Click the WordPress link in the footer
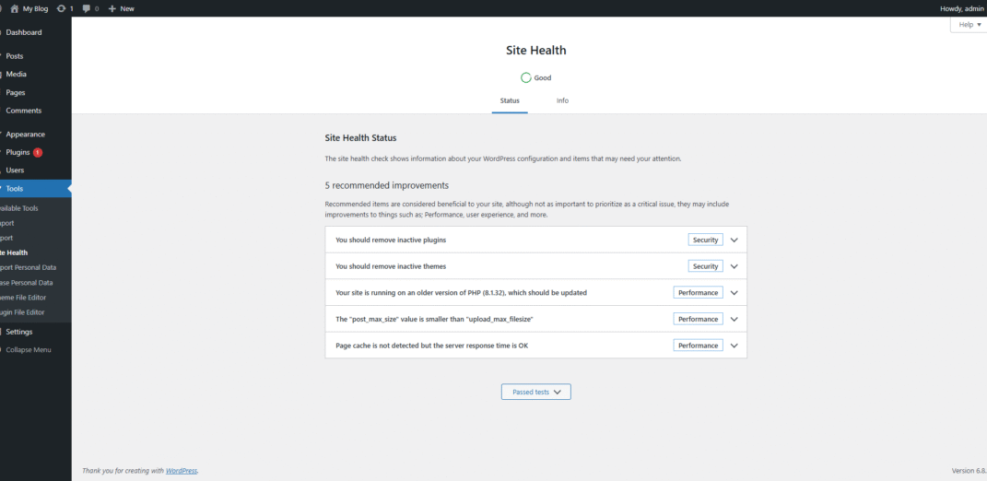 [x=181, y=471]
